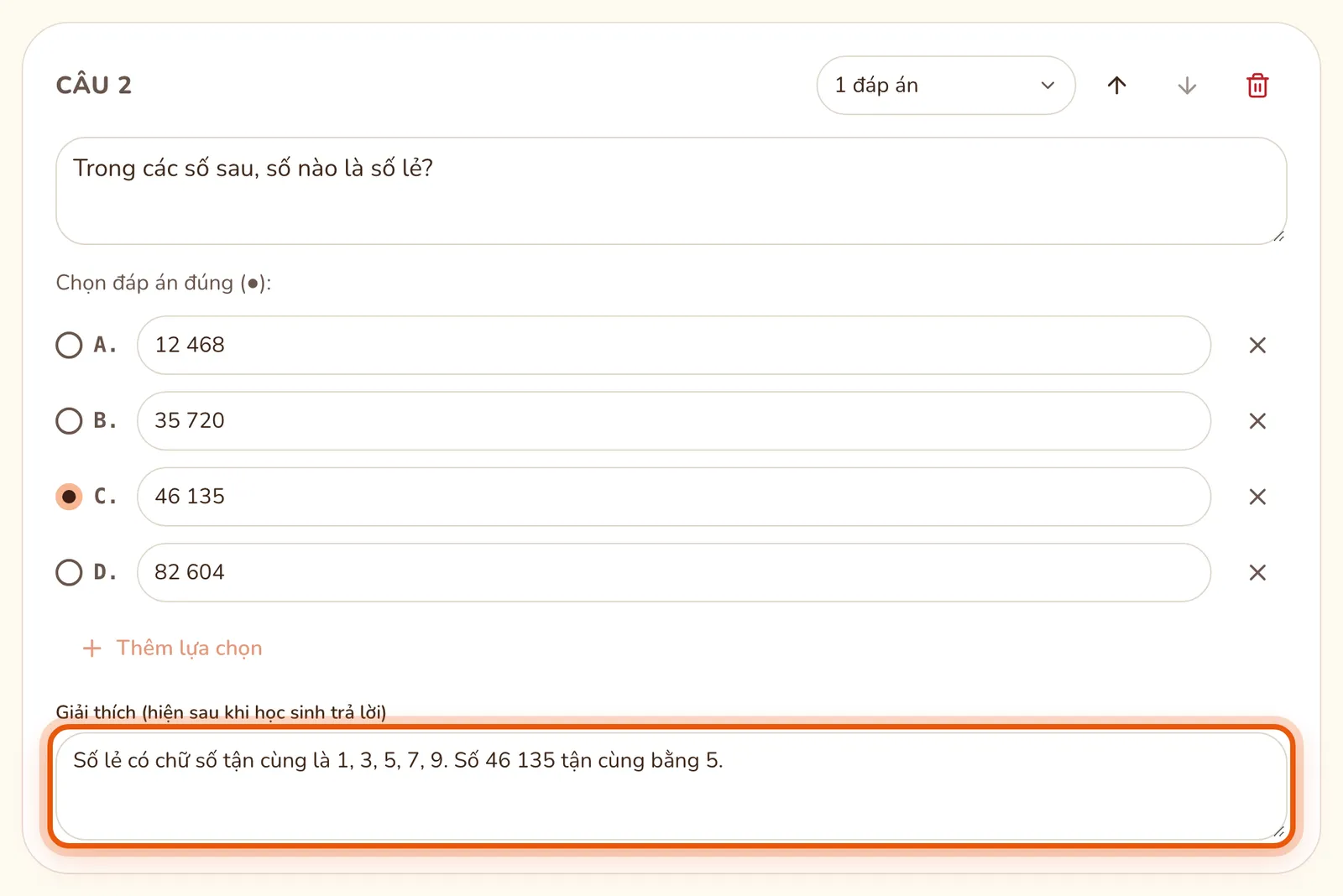Image resolution: width=1343 pixels, height=896 pixels.
Task: Delete question with red trash icon
Action: 1257,86
